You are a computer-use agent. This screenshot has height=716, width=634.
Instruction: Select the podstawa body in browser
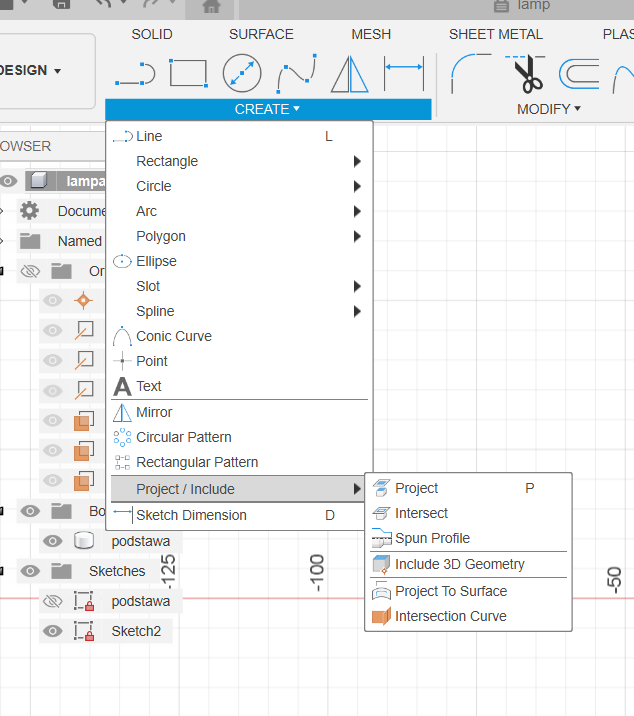140,541
